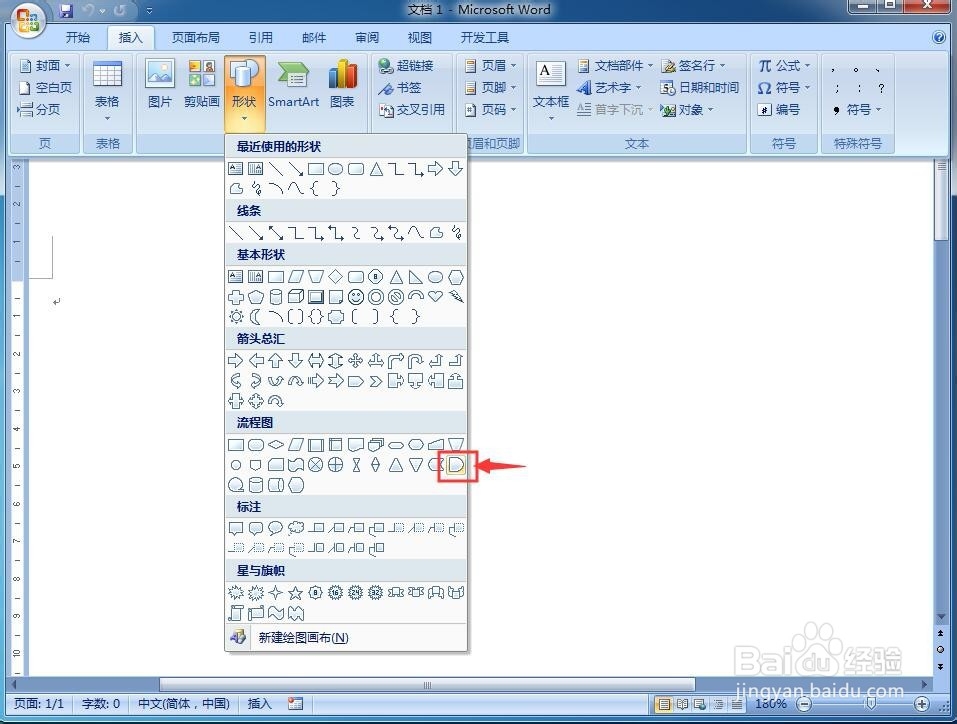Choose the moon shape in basic shapes
The height and width of the screenshot is (724, 957).
256,316
